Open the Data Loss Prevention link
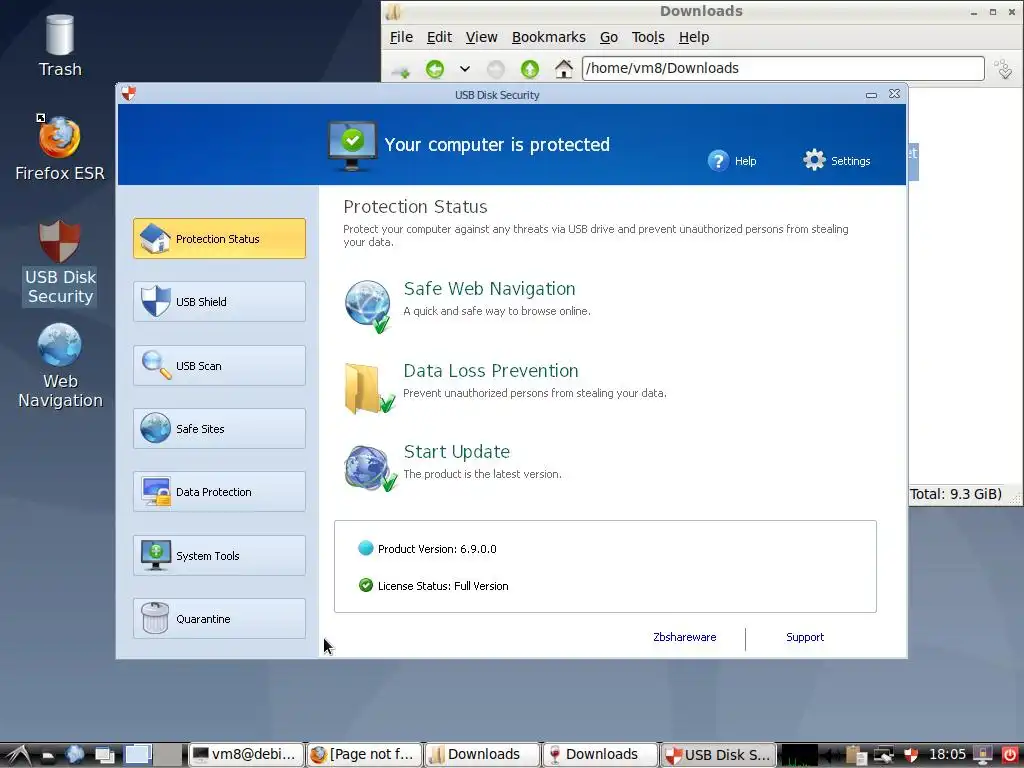1024x768 pixels. [490, 371]
